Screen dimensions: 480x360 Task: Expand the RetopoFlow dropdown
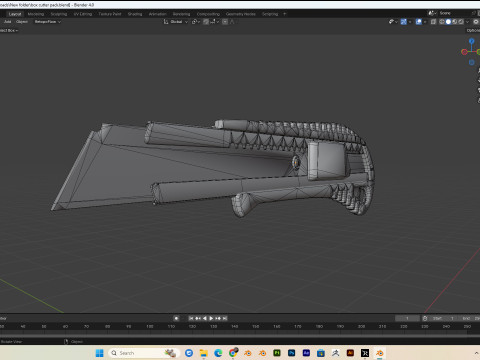48,22
